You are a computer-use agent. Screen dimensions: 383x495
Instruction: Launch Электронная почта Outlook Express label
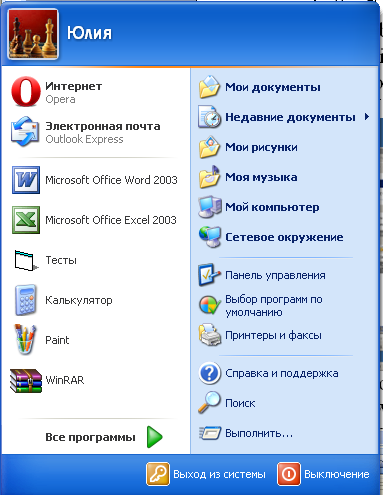pos(103,132)
